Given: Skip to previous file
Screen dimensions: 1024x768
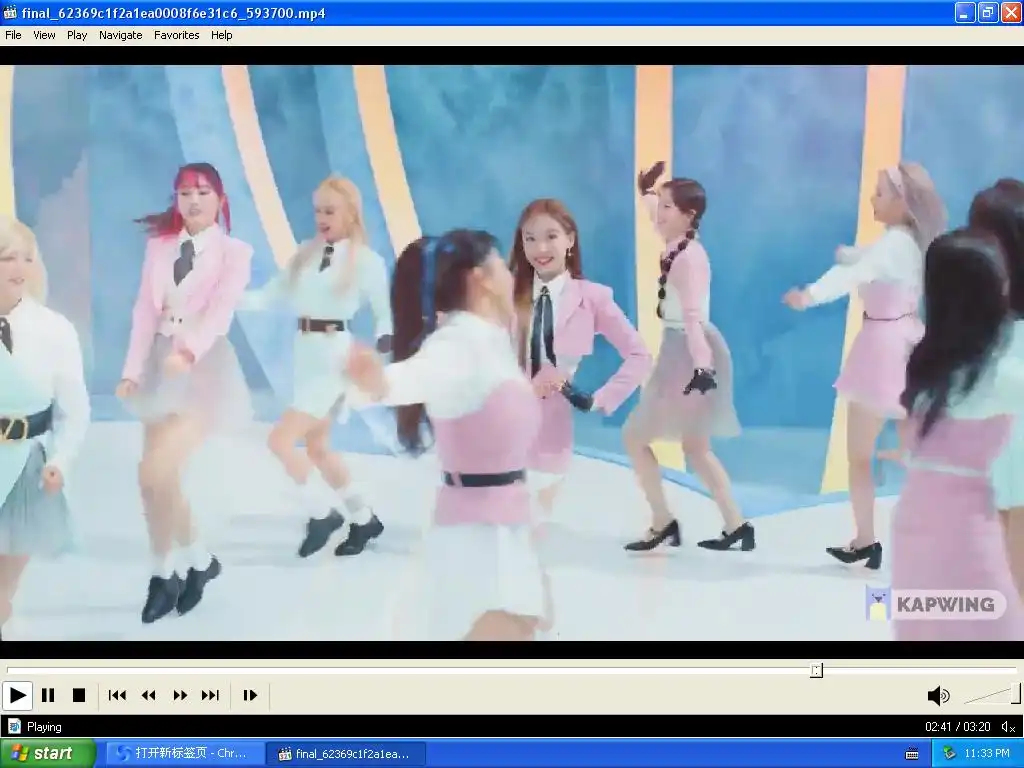Looking at the screenshot, I should (118, 696).
